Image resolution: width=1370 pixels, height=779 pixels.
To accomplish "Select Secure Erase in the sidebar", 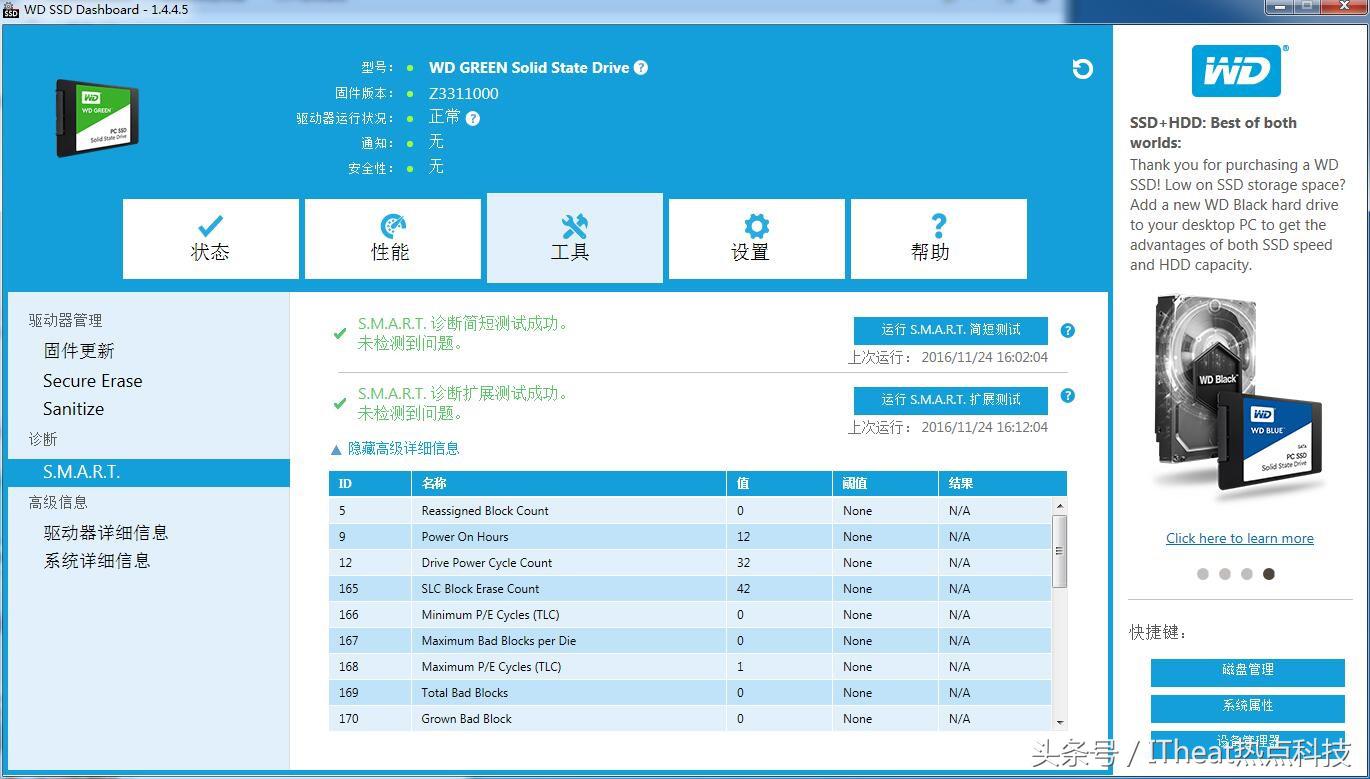I will [92, 381].
